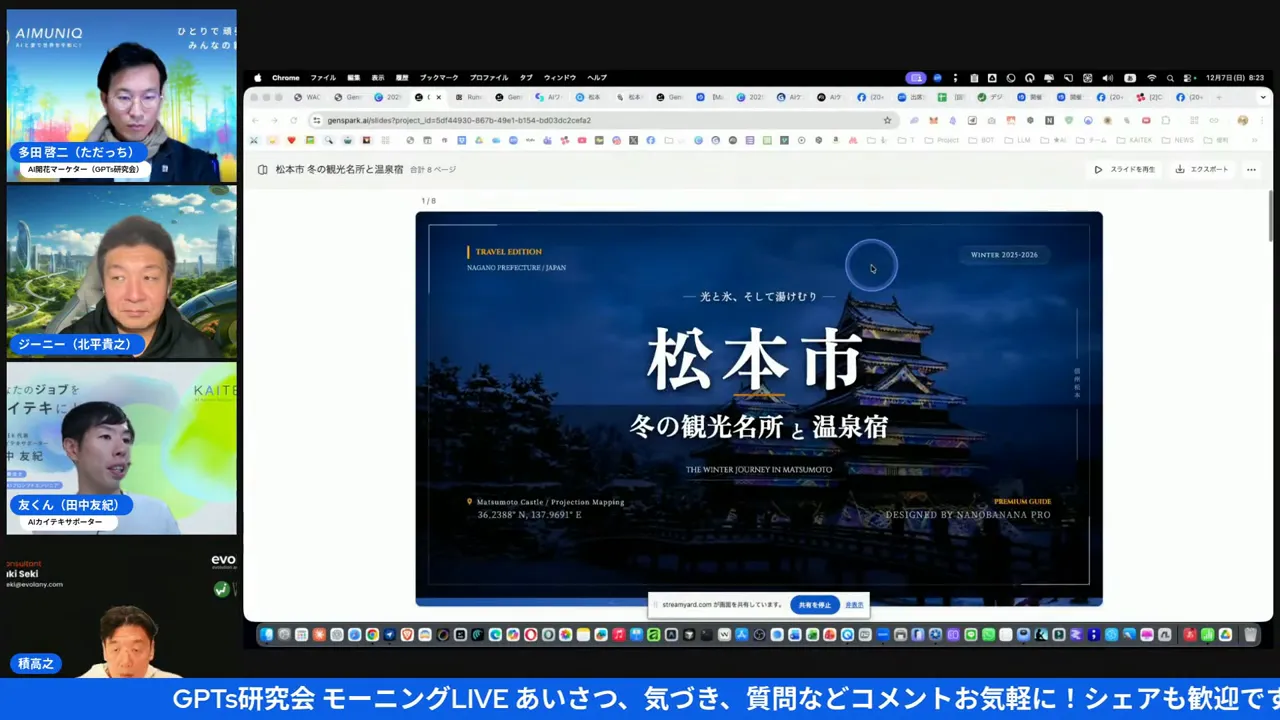Click the green check chat icon on StreamYard panel
This screenshot has width=1280, height=720.
click(221, 589)
